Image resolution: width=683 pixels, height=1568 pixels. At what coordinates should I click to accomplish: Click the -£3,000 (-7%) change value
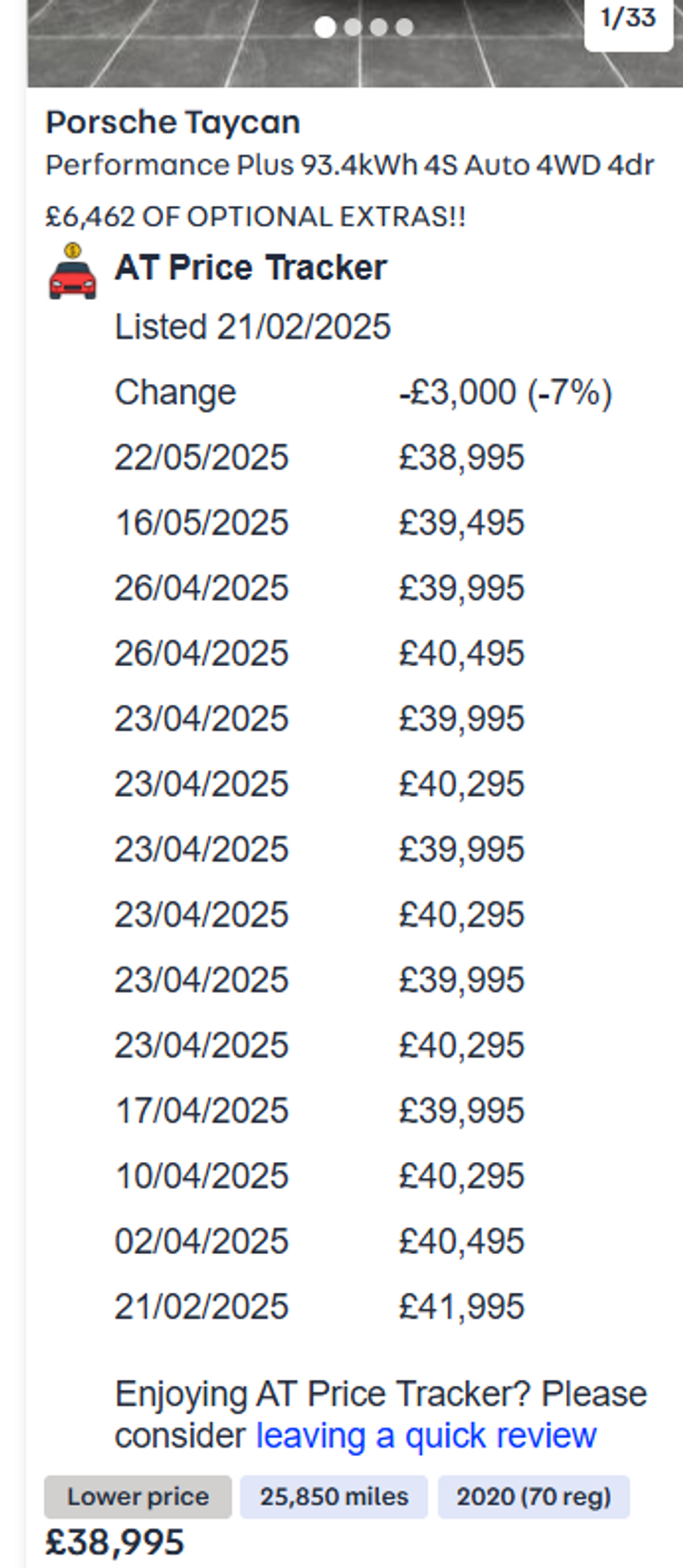tap(505, 393)
